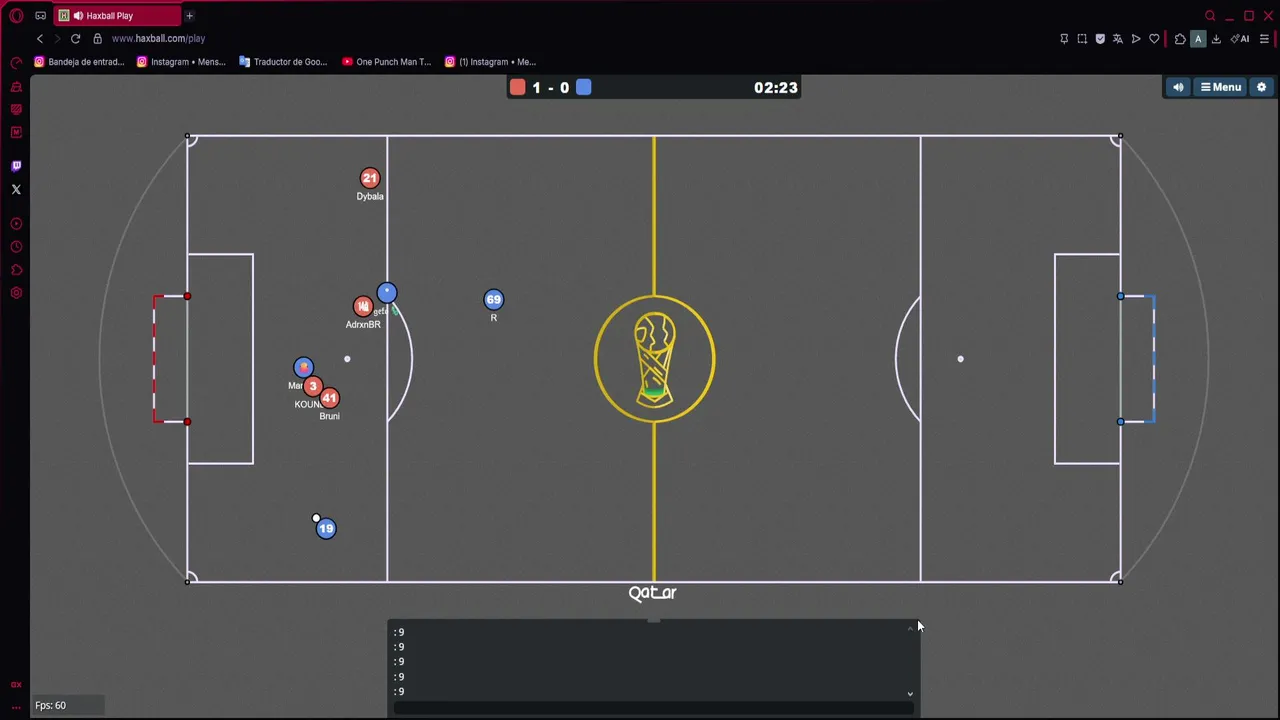Click blue player number 19
The image size is (1280, 720).
click(x=326, y=529)
